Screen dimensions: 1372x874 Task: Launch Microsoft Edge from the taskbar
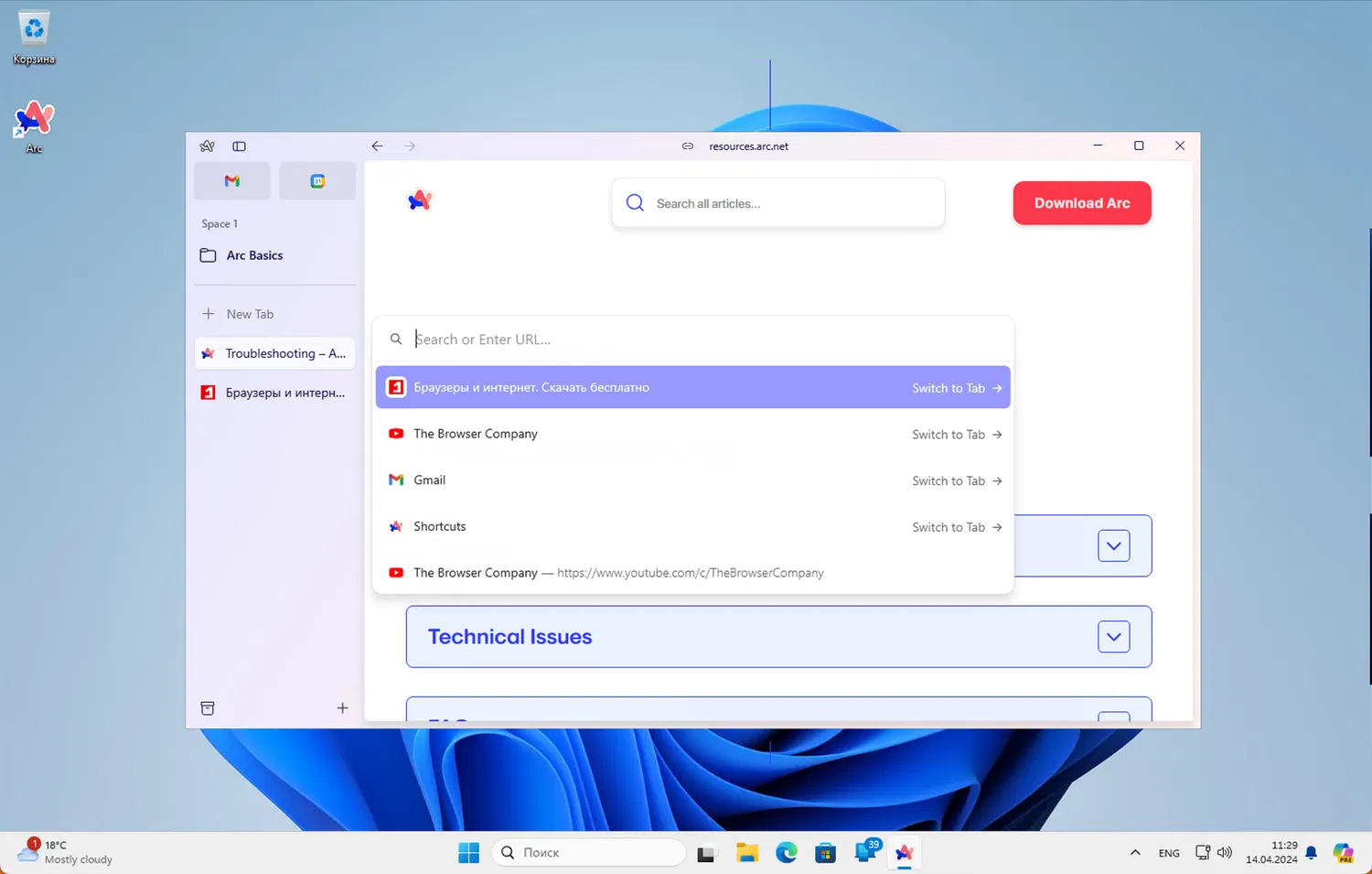[787, 853]
